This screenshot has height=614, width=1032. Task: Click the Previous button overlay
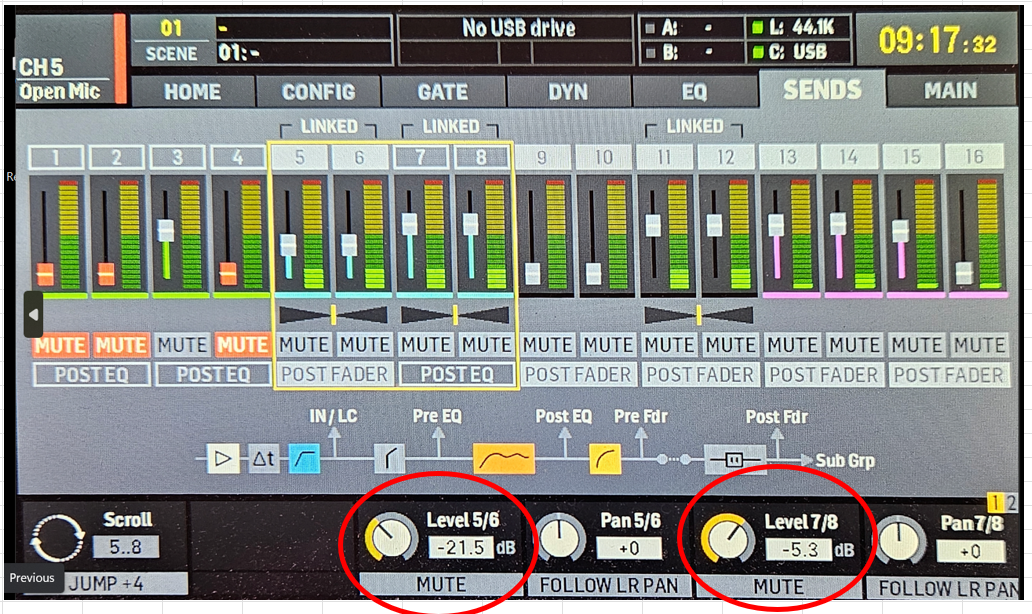tap(32, 578)
